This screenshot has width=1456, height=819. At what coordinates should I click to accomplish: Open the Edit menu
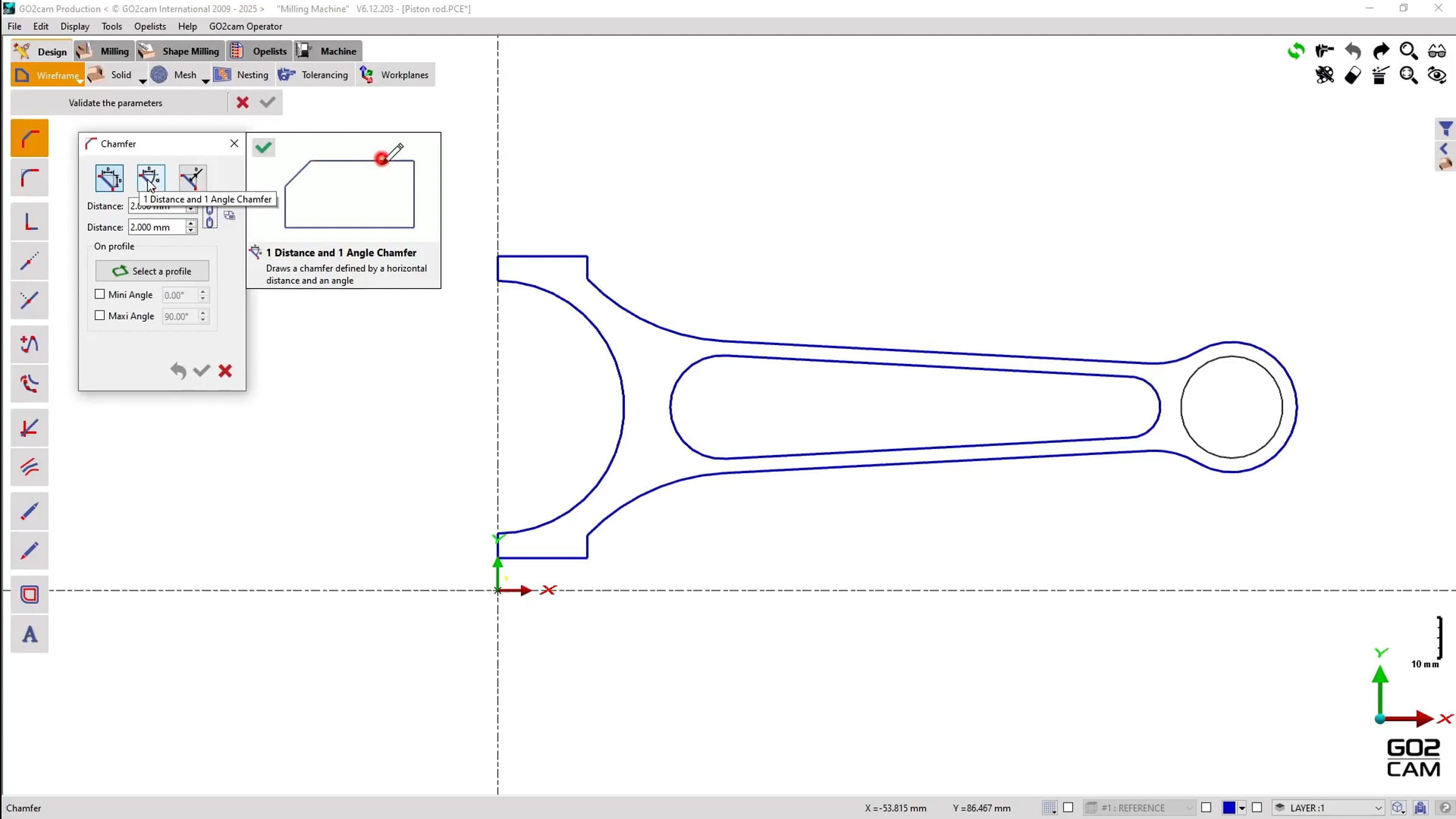41,26
